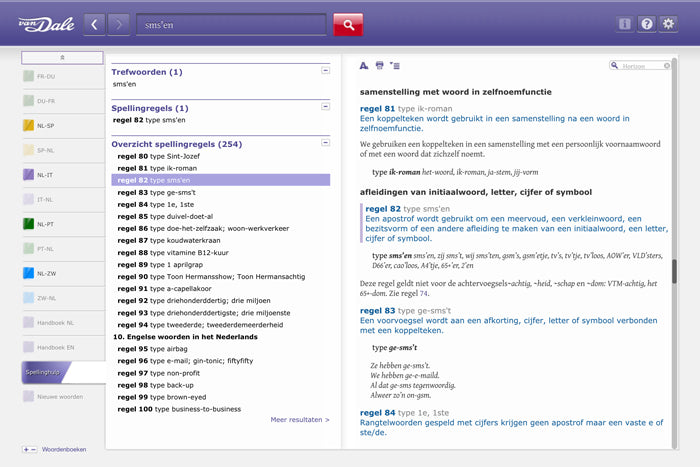700x467 pixels.
Task: Click the red search button
Action: pos(348,24)
